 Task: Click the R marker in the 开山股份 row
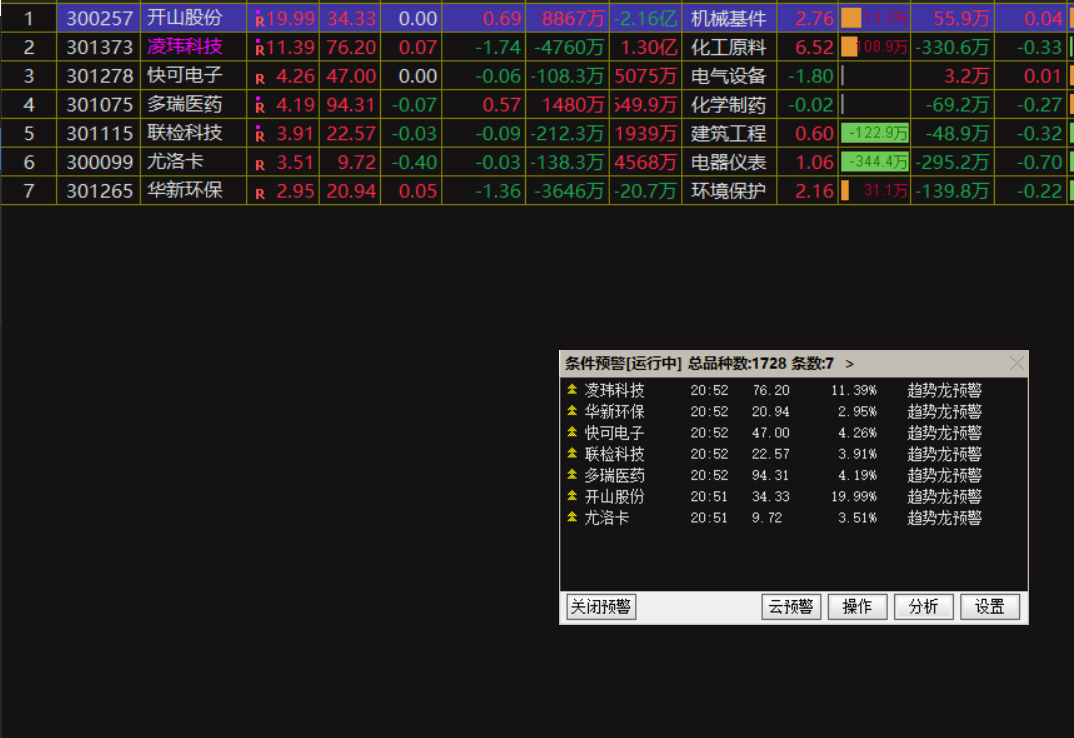(x=260, y=19)
